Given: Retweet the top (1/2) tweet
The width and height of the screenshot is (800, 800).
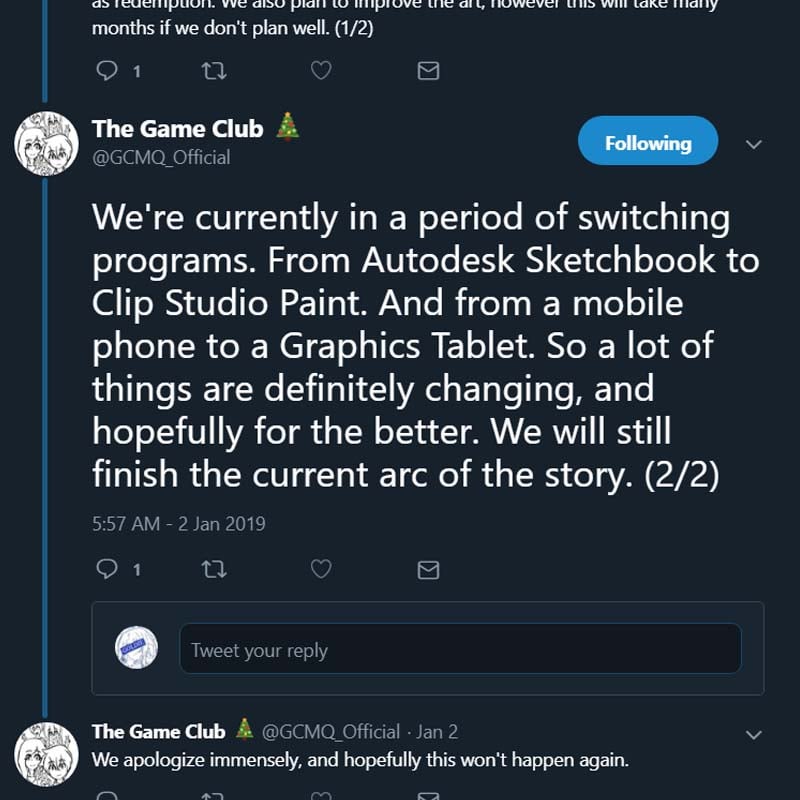Looking at the screenshot, I should tap(214, 71).
